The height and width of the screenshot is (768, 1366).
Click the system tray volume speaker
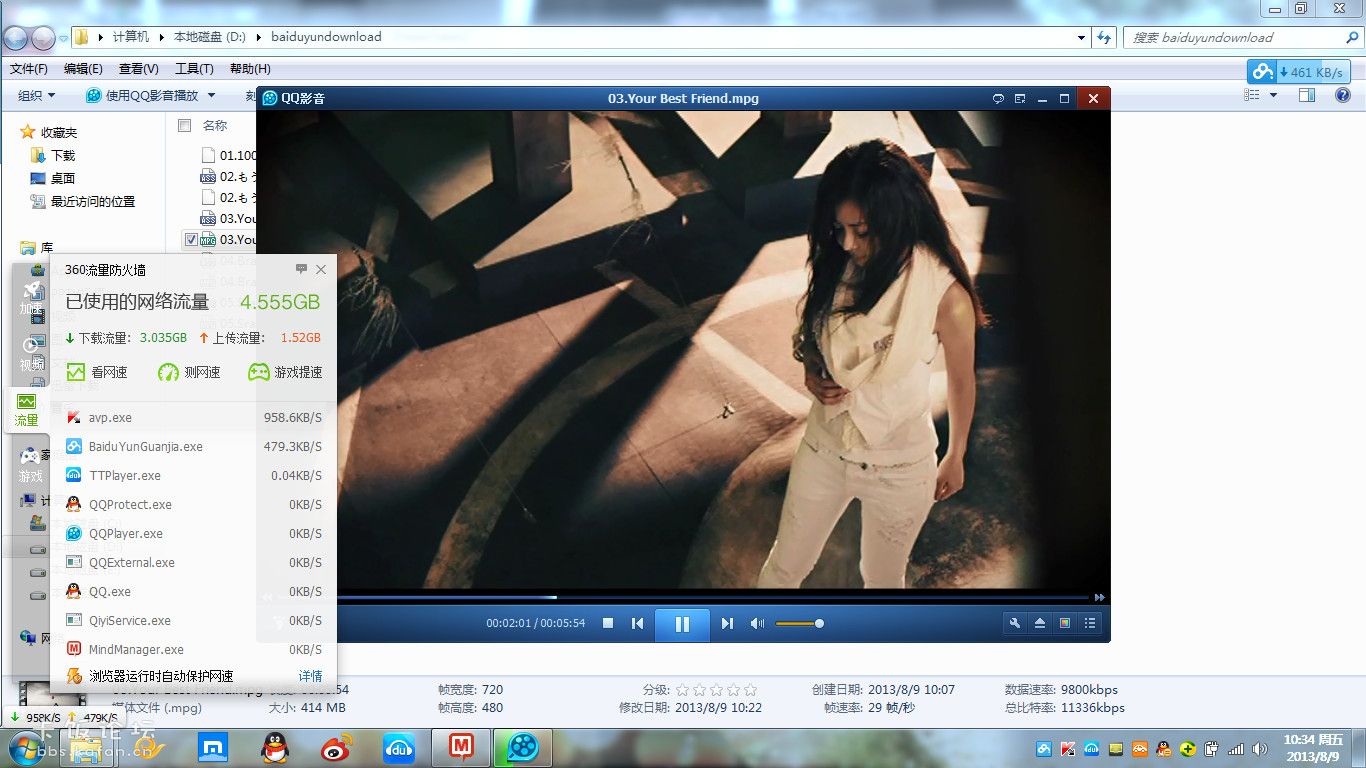[x=1260, y=749]
